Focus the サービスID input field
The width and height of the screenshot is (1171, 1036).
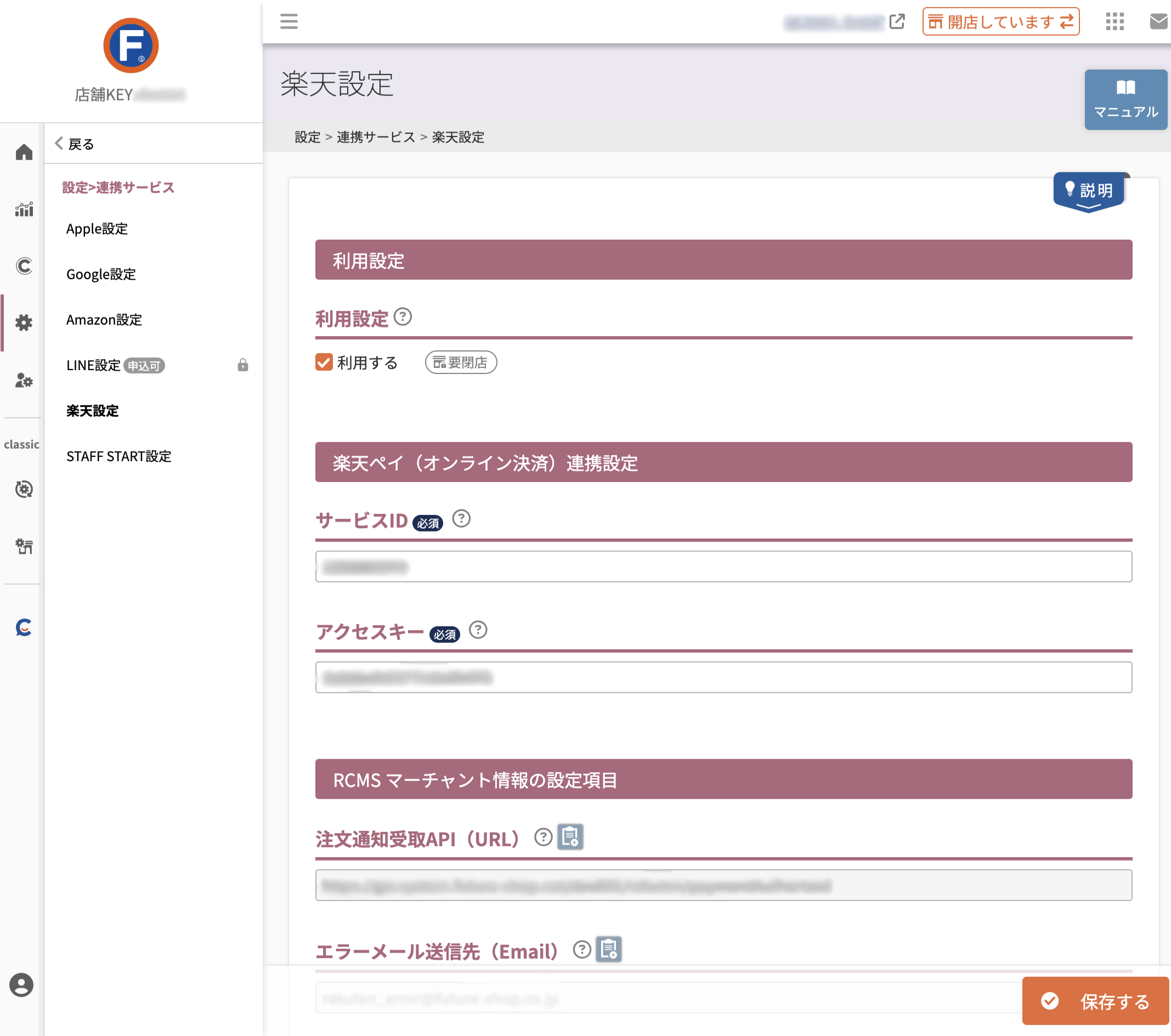click(723, 567)
